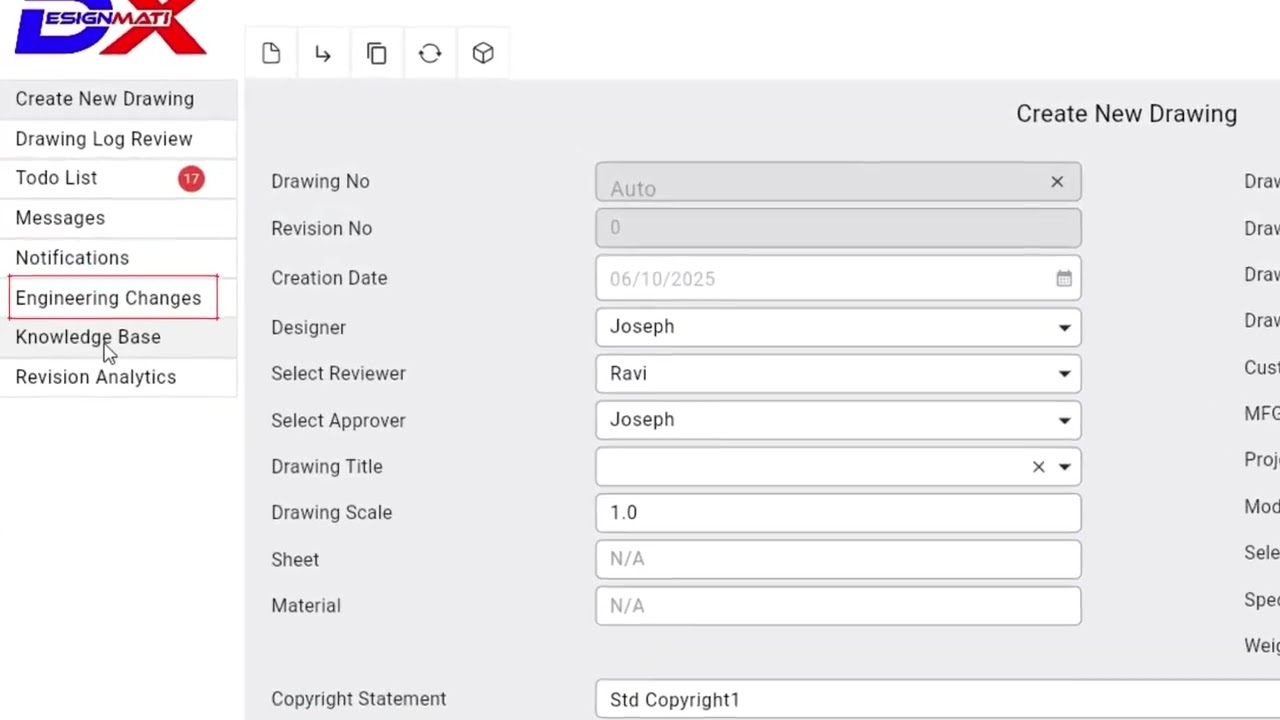This screenshot has height=720, width=1280.
Task: Click the 3D cube toolbar icon
Action: pyautogui.click(x=483, y=53)
